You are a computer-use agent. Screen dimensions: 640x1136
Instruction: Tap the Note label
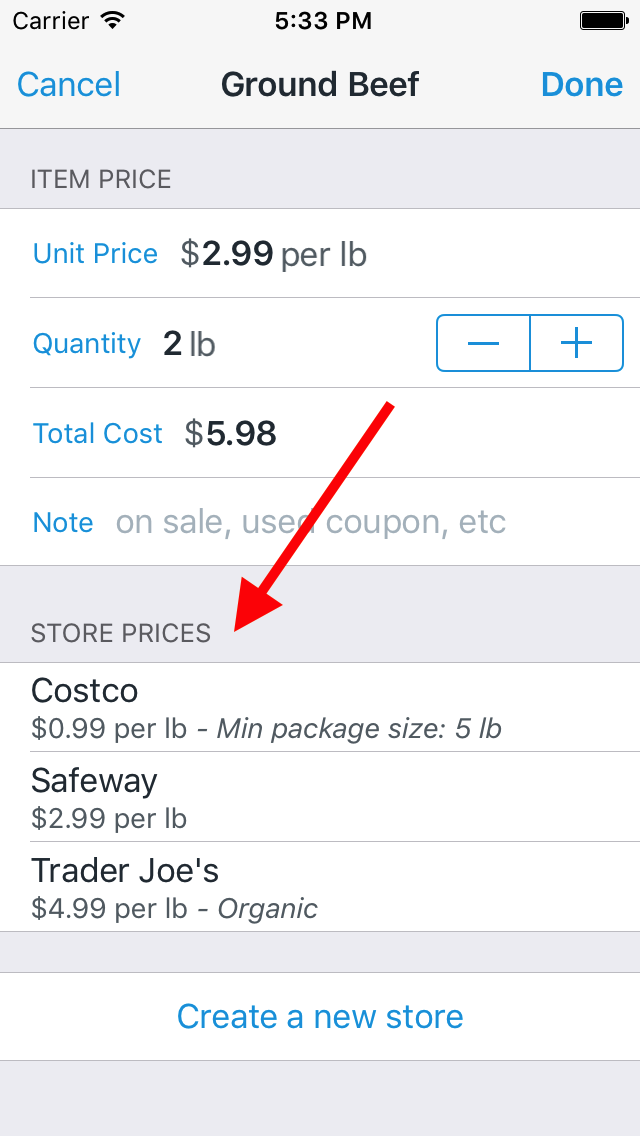pos(63,522)
